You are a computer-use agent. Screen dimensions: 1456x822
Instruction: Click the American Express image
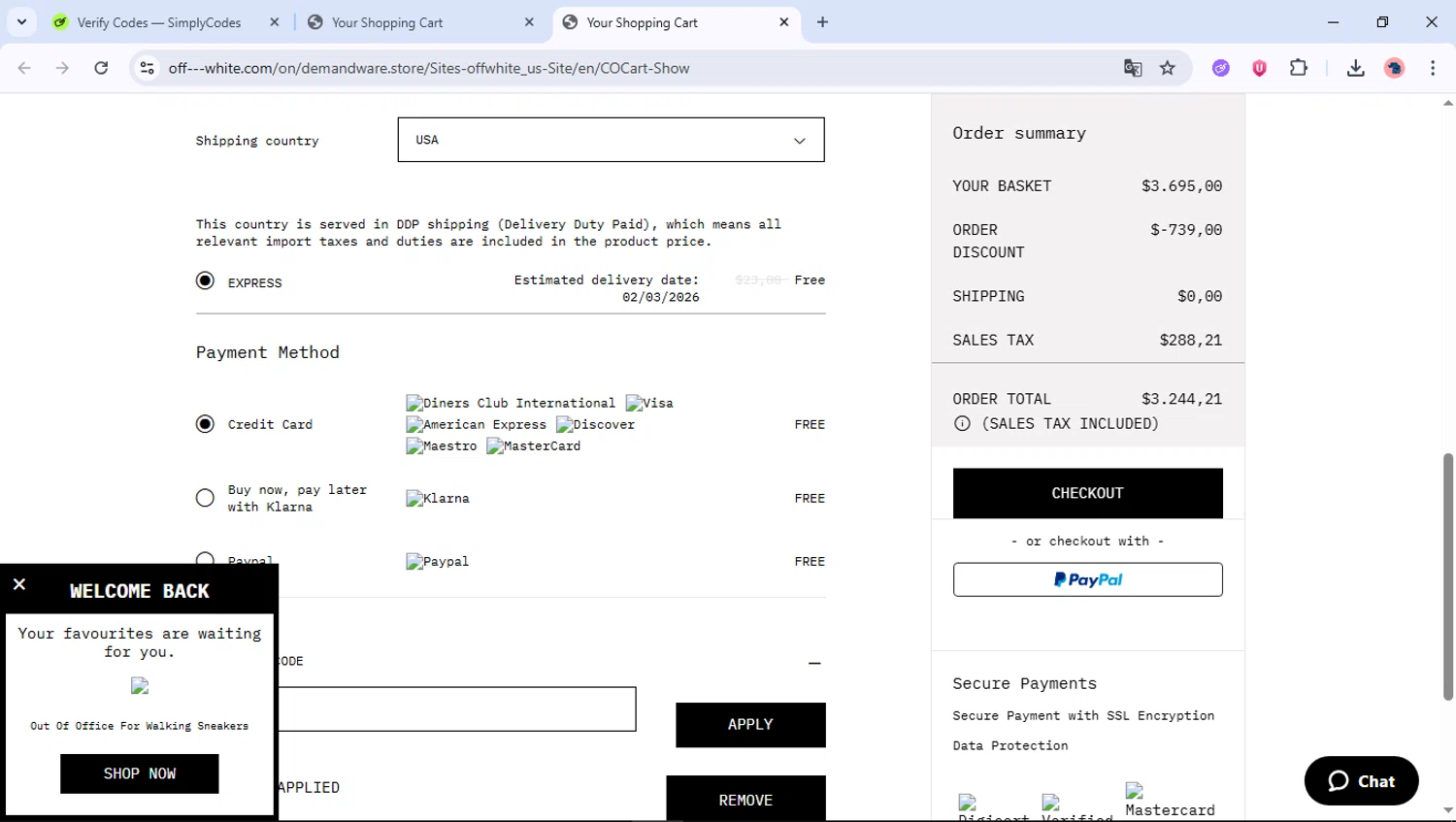(x=476, y=424)
